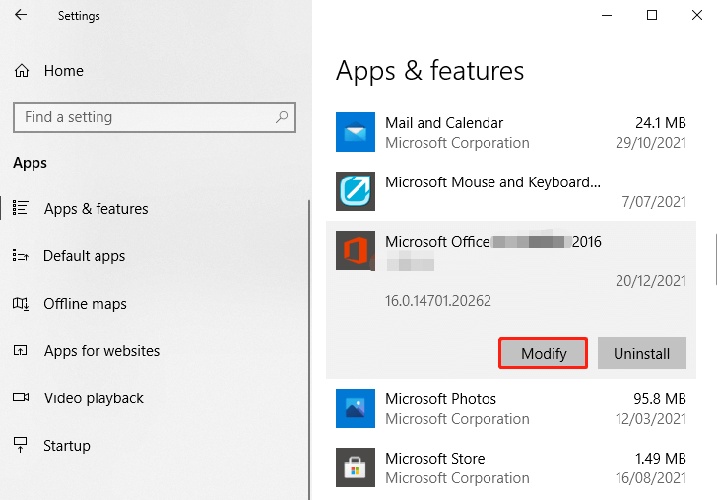Image resolution: width=717 pixels, height=500 pixels.
Task: Maximize the Settings window
Action: (x=652, y=16)
